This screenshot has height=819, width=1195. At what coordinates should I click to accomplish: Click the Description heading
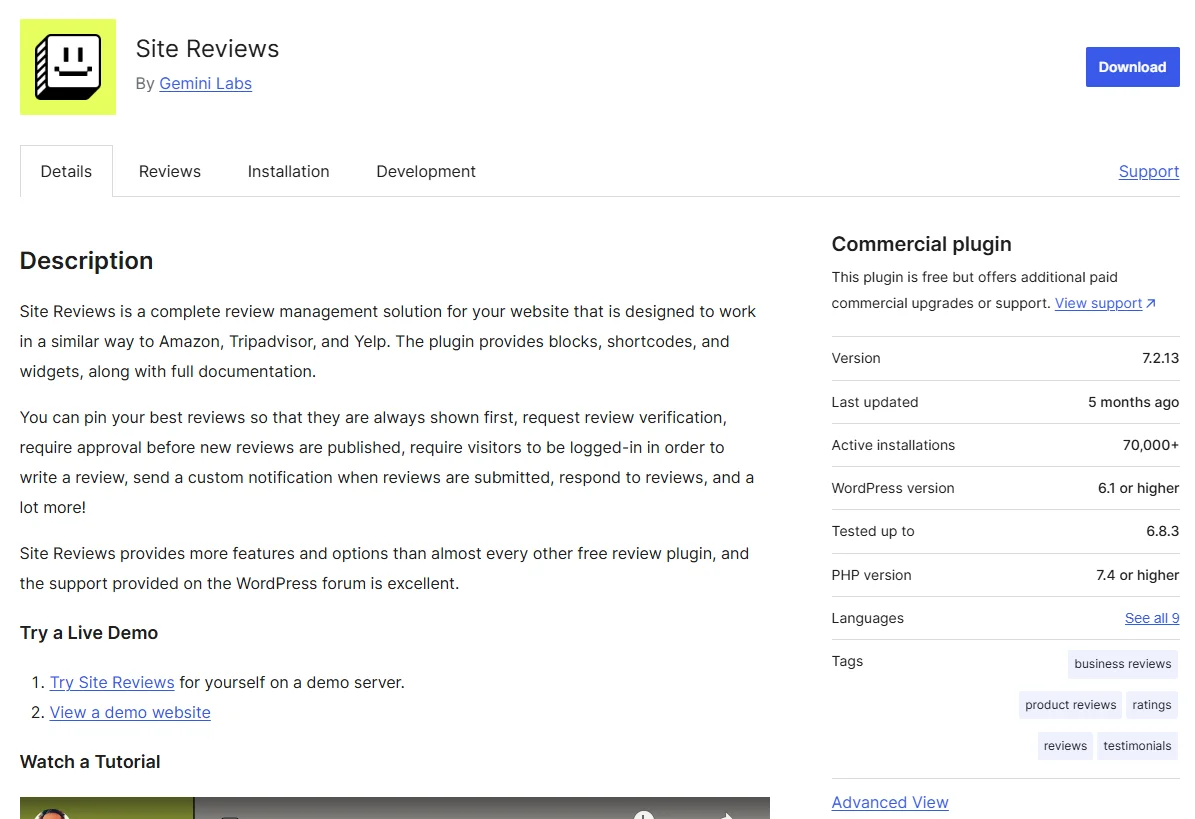[86, 261]
